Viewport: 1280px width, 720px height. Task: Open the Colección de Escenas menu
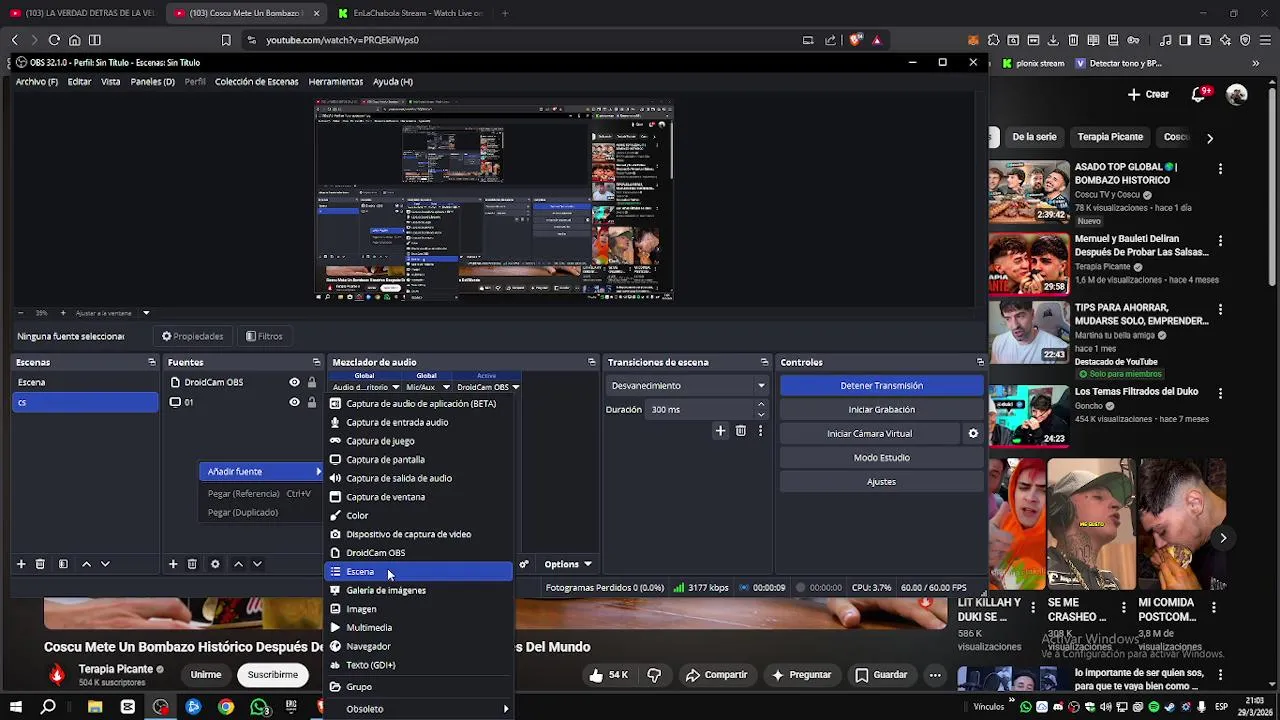coord(256,82)
